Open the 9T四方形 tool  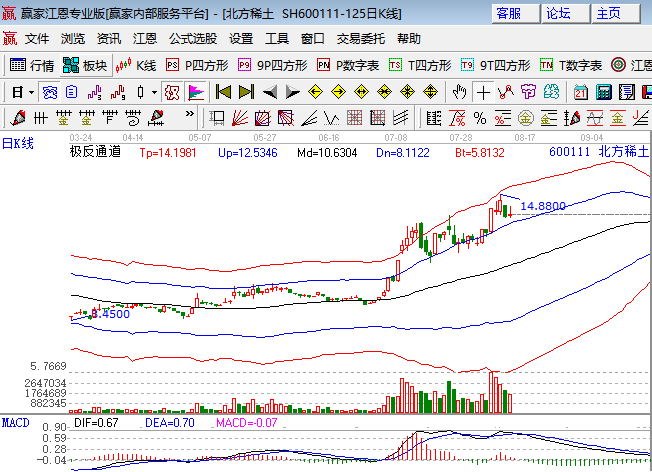(496, 65)
